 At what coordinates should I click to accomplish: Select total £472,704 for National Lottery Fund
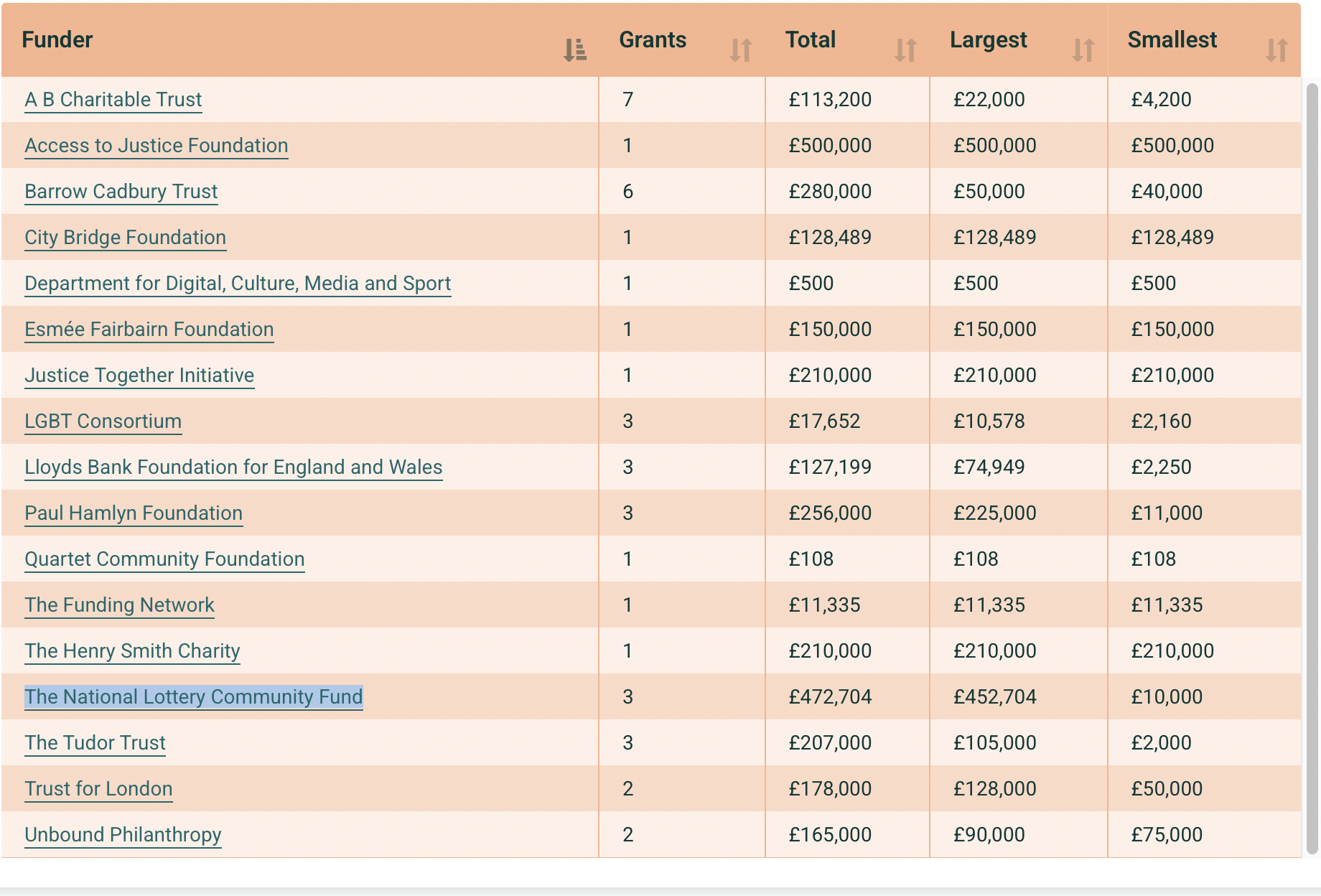830,697
